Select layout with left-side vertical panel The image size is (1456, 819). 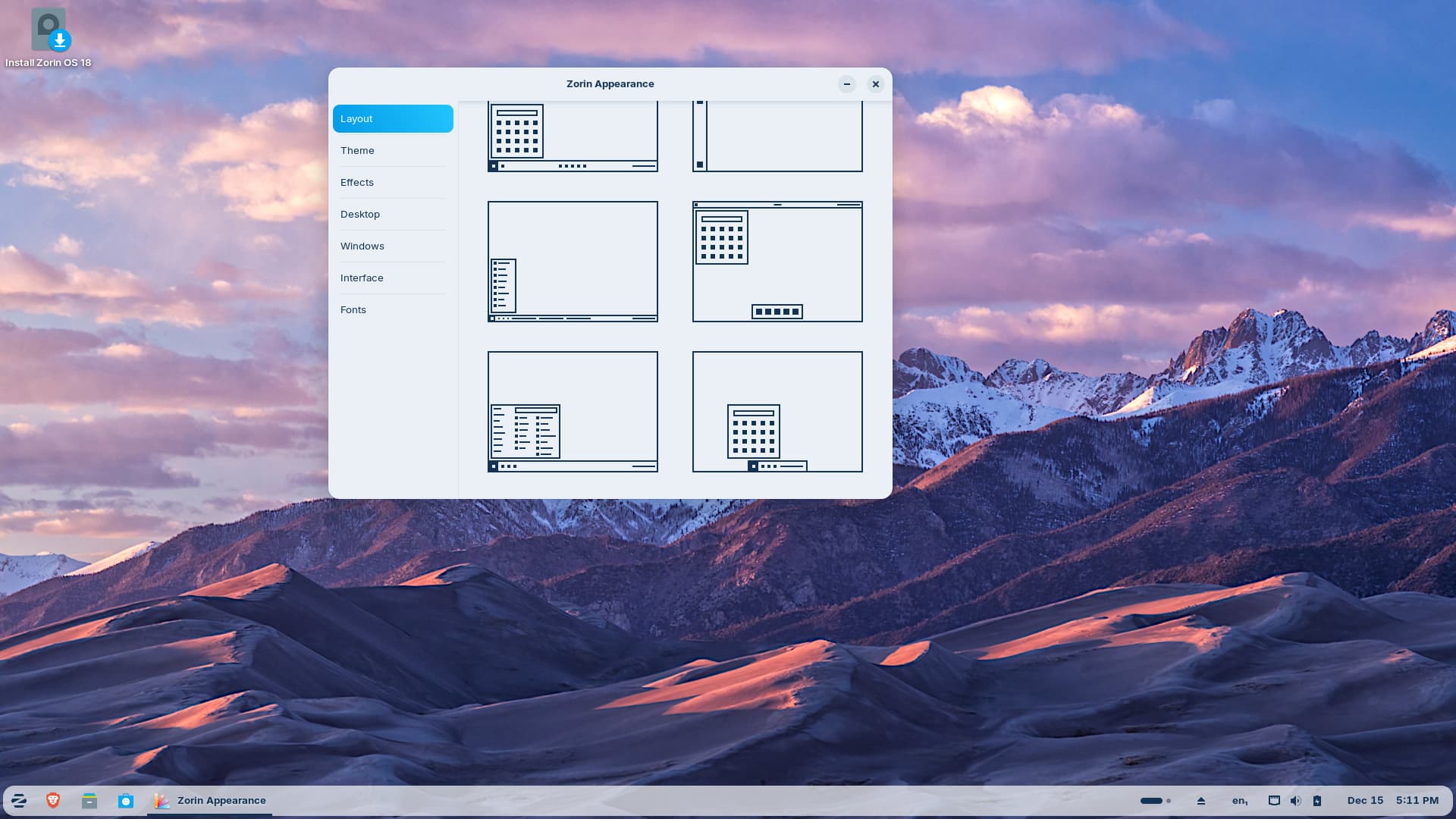pos(777,136)
